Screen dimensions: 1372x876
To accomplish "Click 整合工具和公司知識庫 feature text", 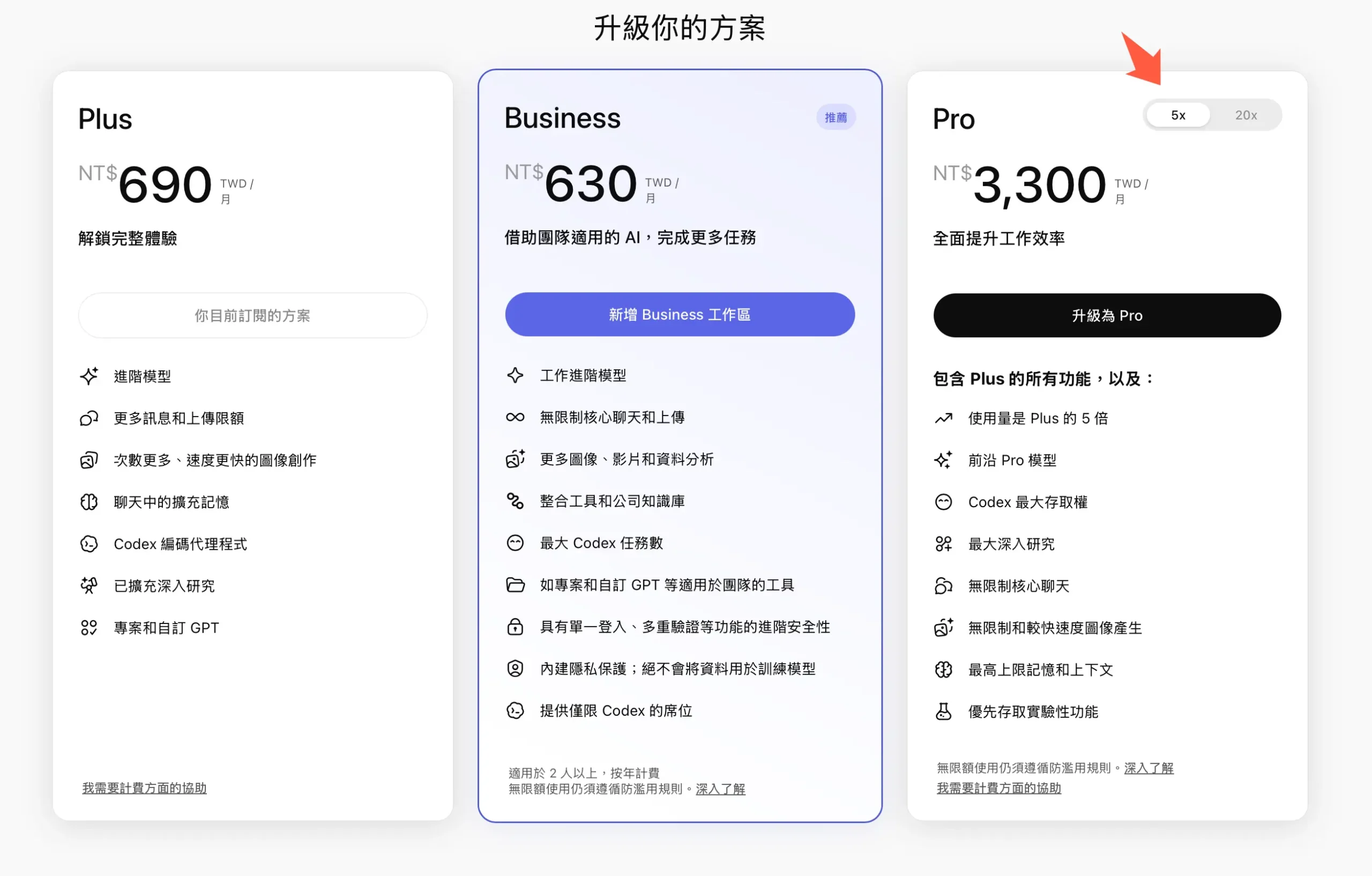I will [613, 501].
